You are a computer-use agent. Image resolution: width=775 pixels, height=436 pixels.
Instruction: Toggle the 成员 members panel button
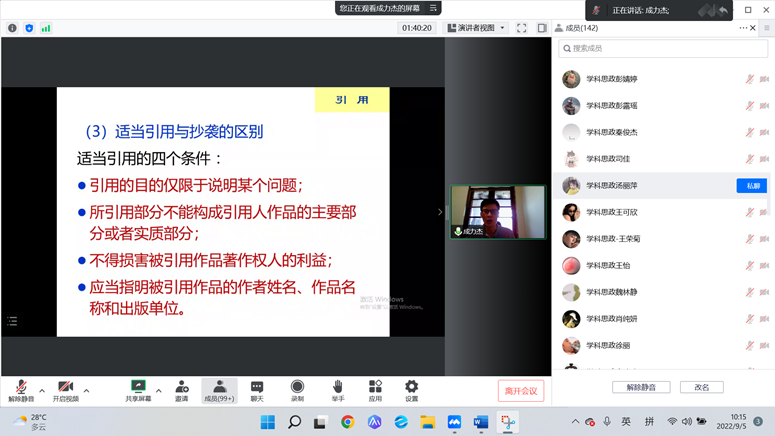click(219, 389)
